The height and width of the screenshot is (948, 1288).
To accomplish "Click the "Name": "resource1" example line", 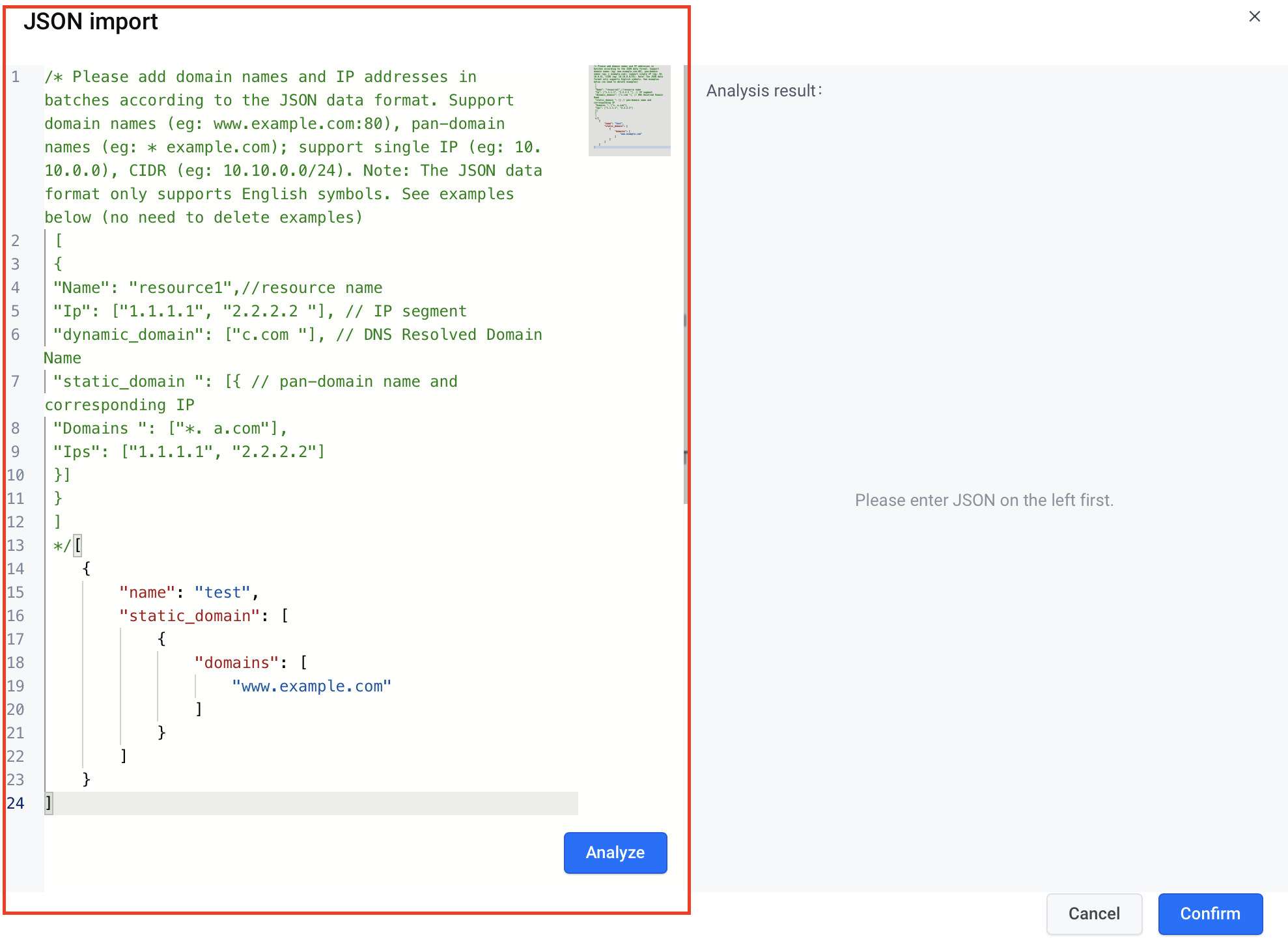I will [217, 287].
